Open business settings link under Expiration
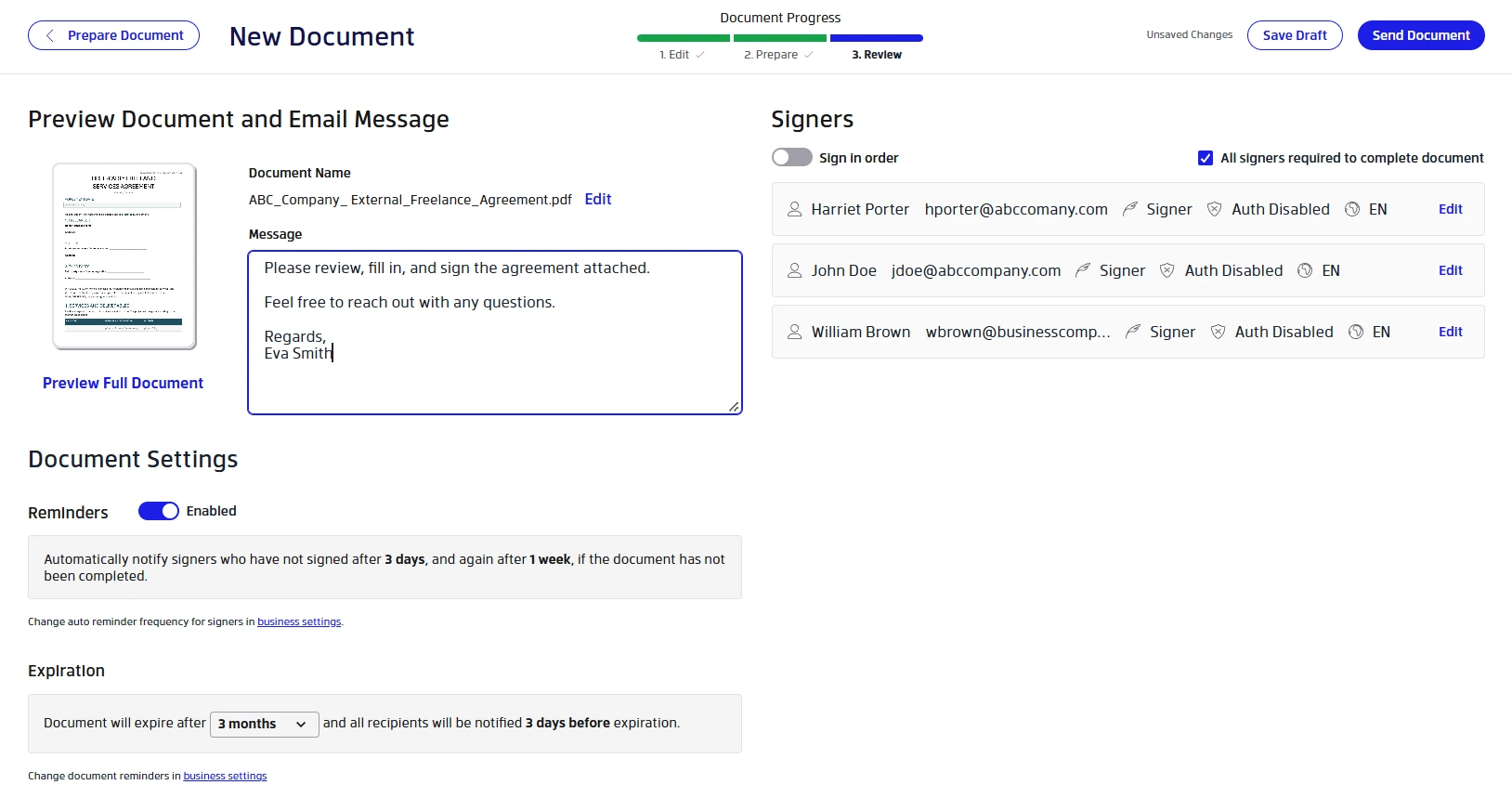Screen dimensions: 1512x811 (x=225, y=776)
